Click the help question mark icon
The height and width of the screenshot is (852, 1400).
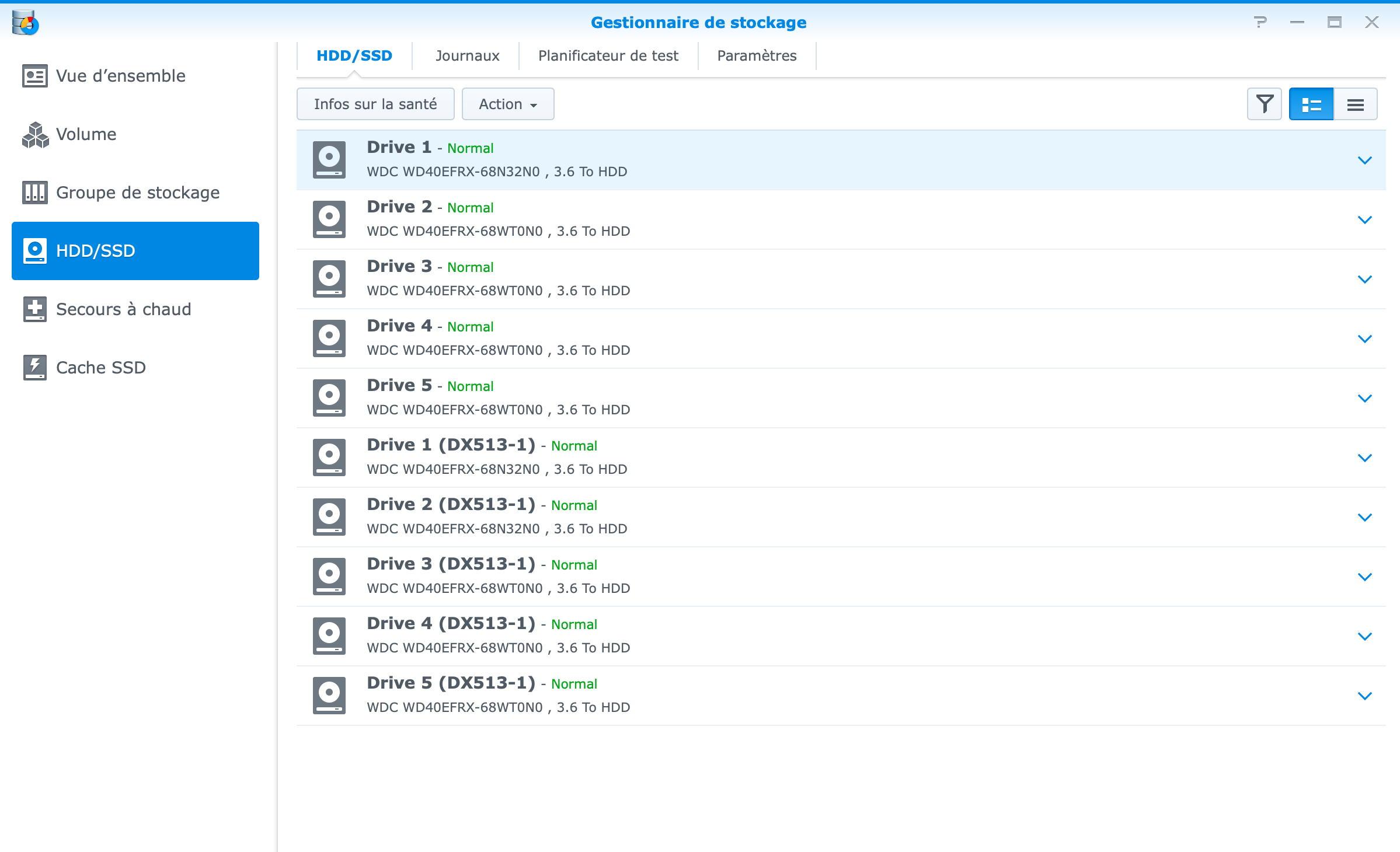coord(1260,23)
